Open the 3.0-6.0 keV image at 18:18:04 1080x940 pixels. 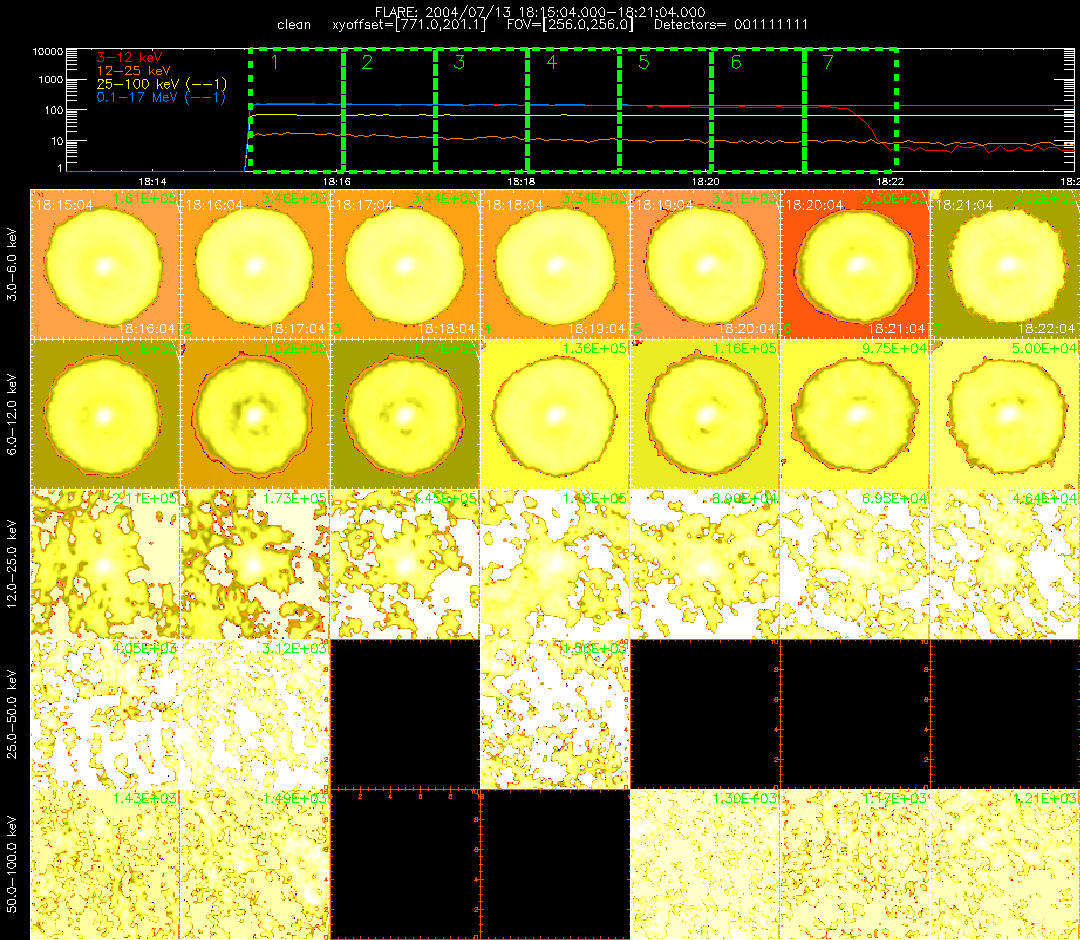pos(555,264)
